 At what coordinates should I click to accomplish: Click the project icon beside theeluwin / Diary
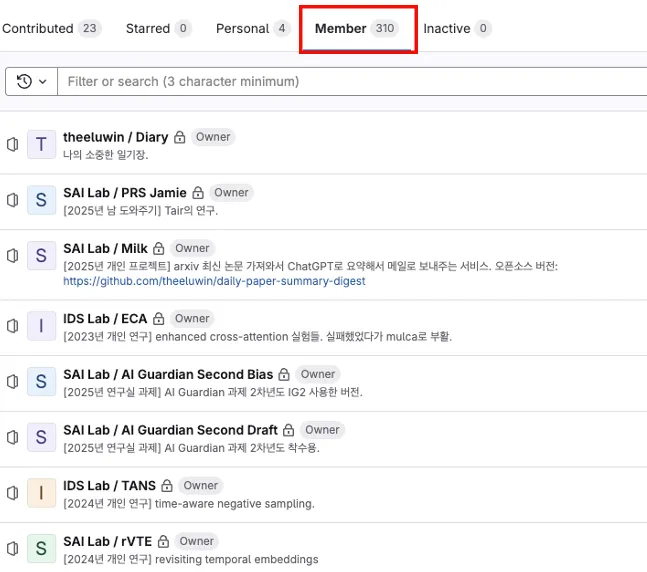tap(13, 144)
